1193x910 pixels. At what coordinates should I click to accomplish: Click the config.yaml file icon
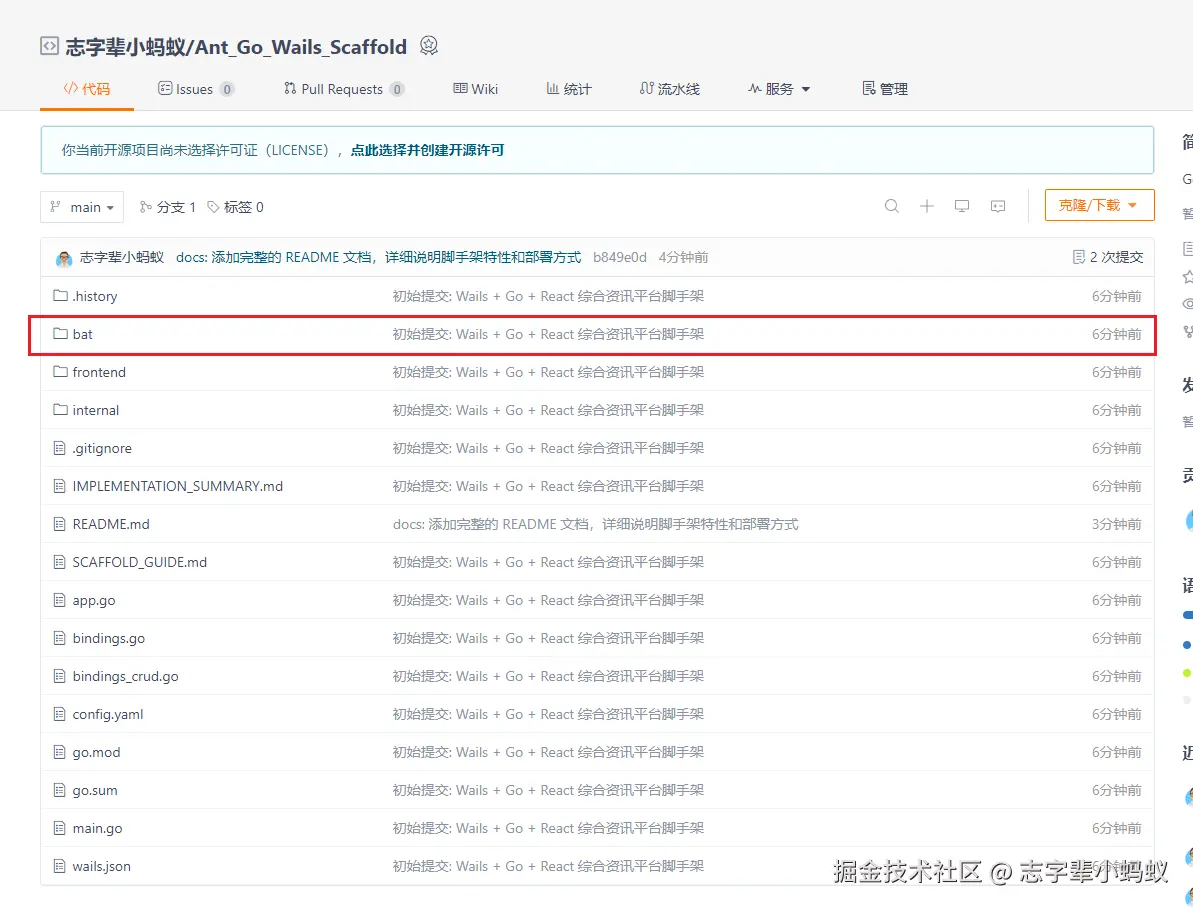pos(59,714)
